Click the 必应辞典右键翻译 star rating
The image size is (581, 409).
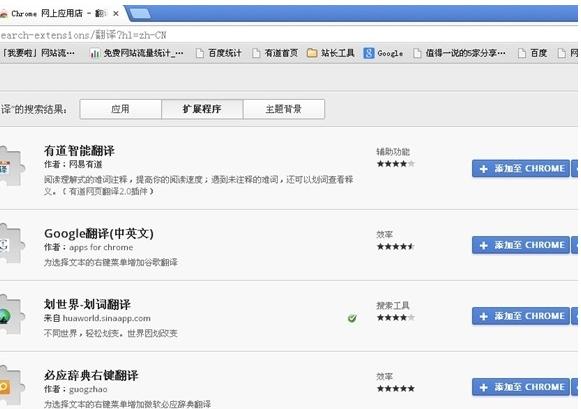pyautogui.click(x=395, y=389)
